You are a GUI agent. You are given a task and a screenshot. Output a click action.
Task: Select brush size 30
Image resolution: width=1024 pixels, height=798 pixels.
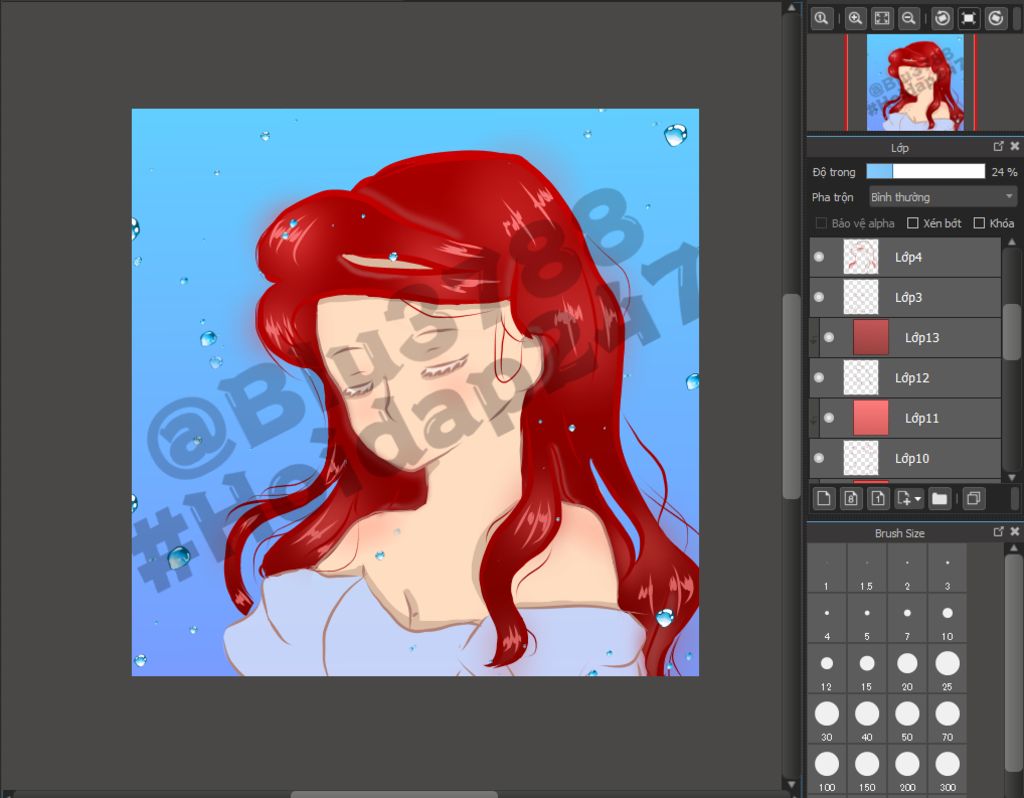pos(826,720)
